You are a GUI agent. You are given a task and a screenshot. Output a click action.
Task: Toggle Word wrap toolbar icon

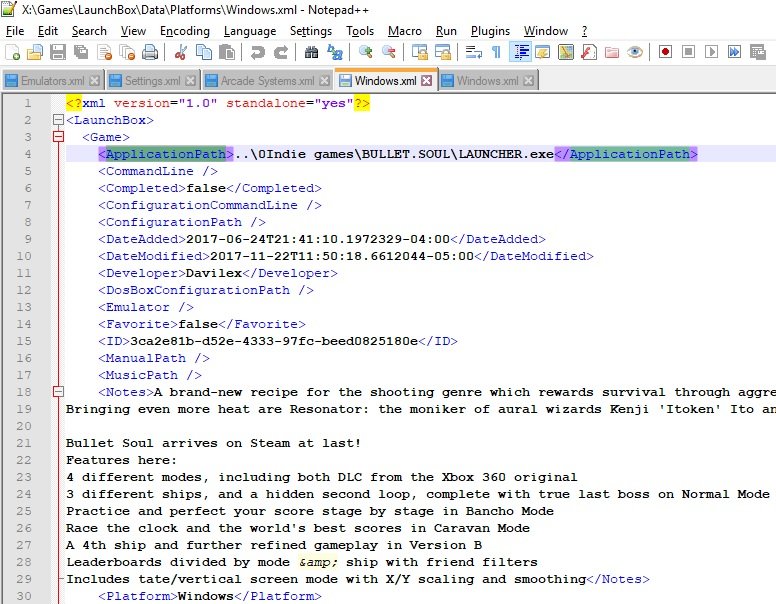[474, 52]
